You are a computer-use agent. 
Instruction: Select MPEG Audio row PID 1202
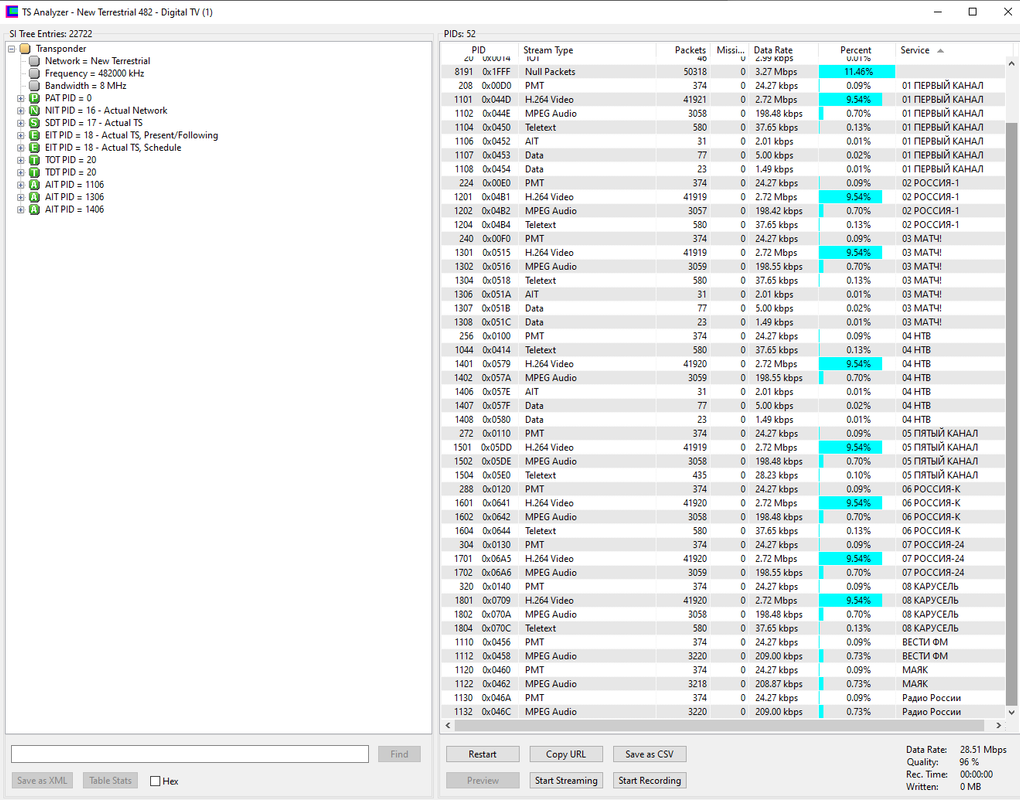click(723, 211)
